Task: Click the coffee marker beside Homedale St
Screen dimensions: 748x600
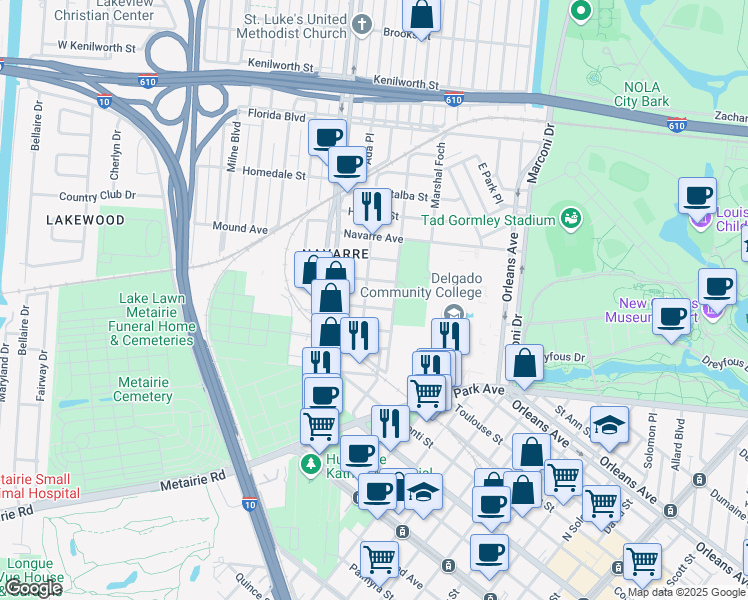Action: [x=347, y=165]
